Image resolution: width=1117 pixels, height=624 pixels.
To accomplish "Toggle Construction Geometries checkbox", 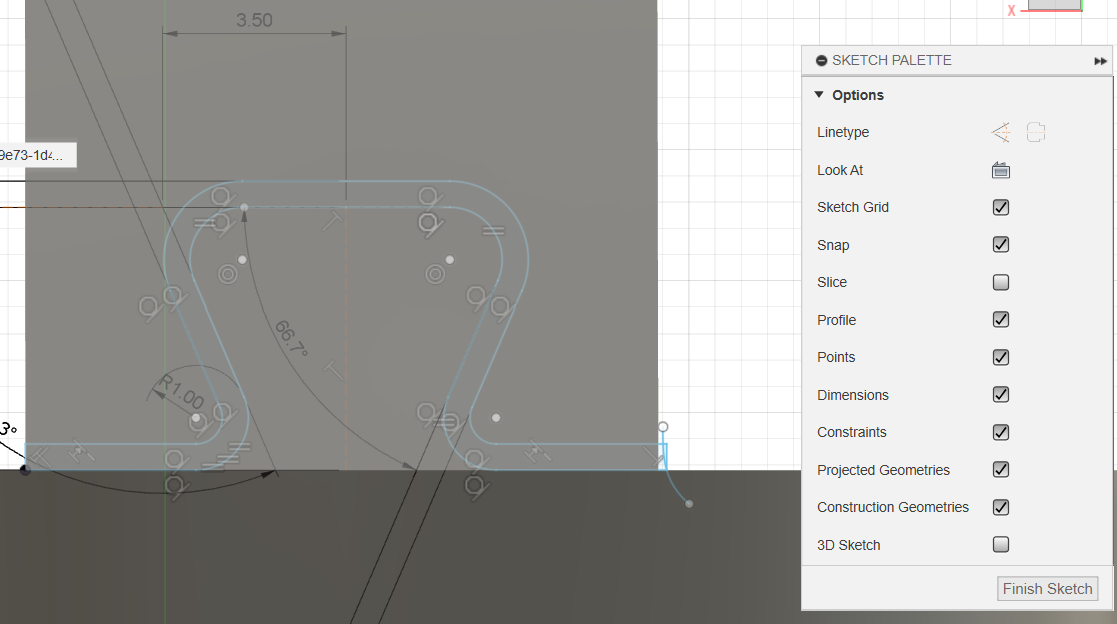I will click(x=1001, y=507).
